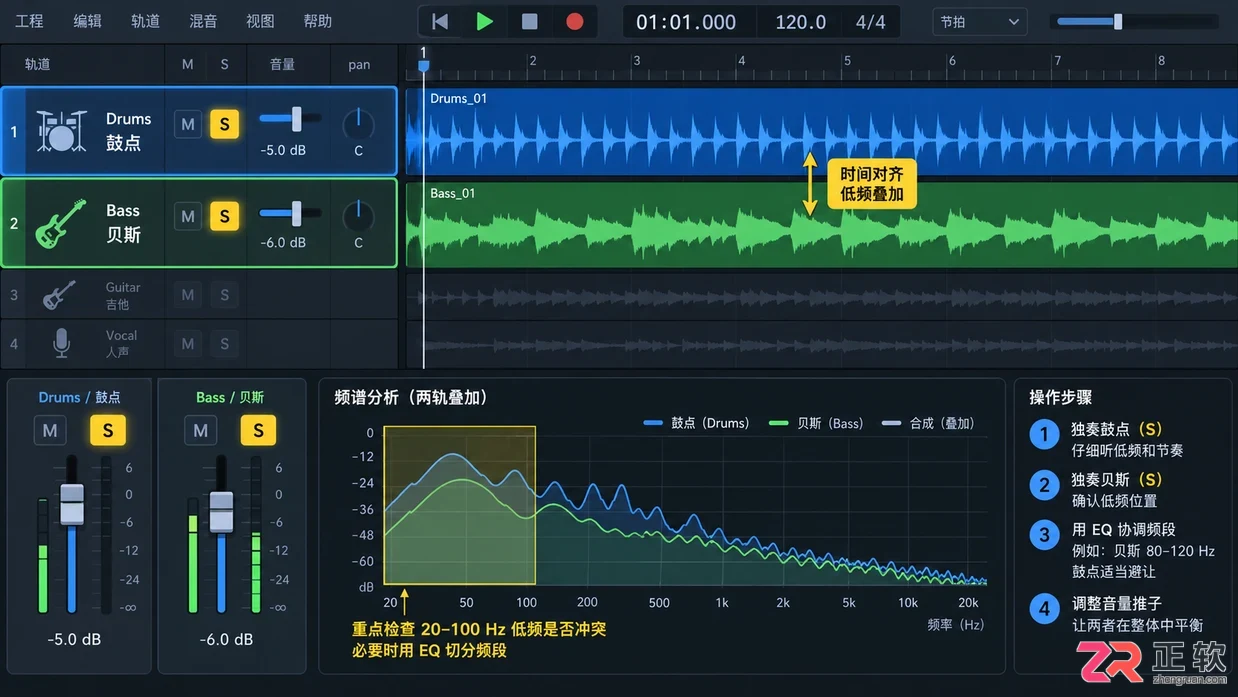Toggle solo on the Drums track row
Screen dimensions: 1238x697
click(224, 124)
